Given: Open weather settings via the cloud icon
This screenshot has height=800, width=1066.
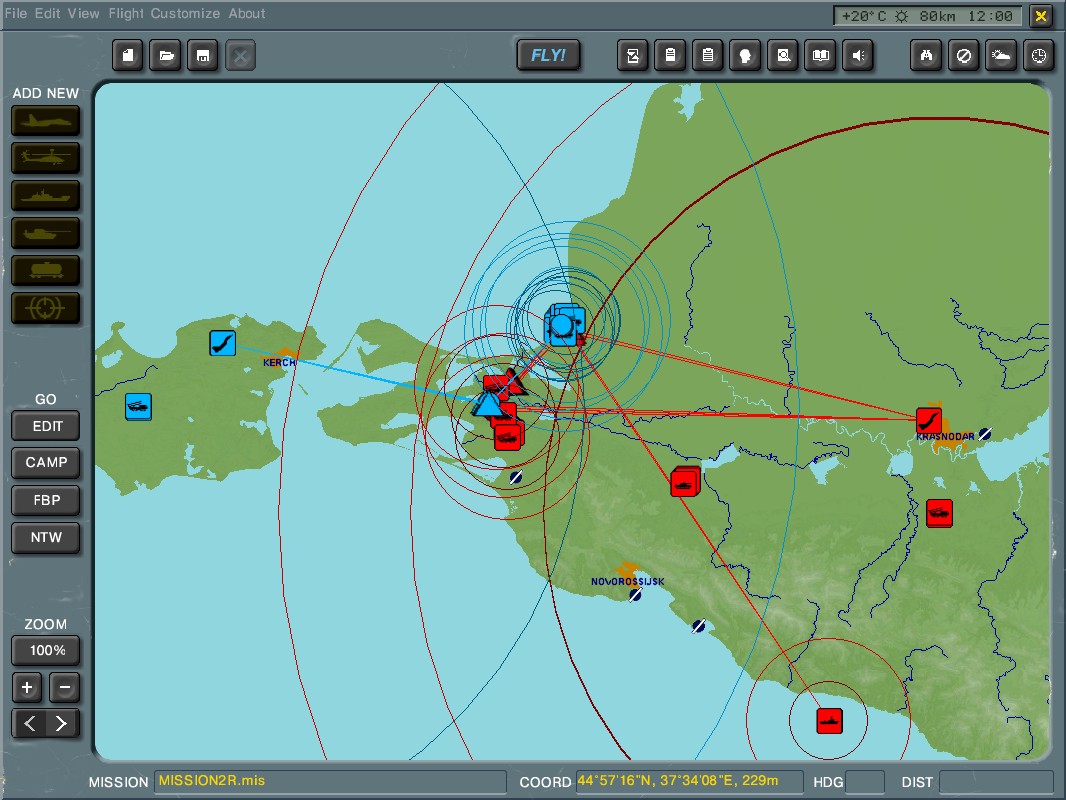Looking at the screenshot, I should pos(1000,56).
